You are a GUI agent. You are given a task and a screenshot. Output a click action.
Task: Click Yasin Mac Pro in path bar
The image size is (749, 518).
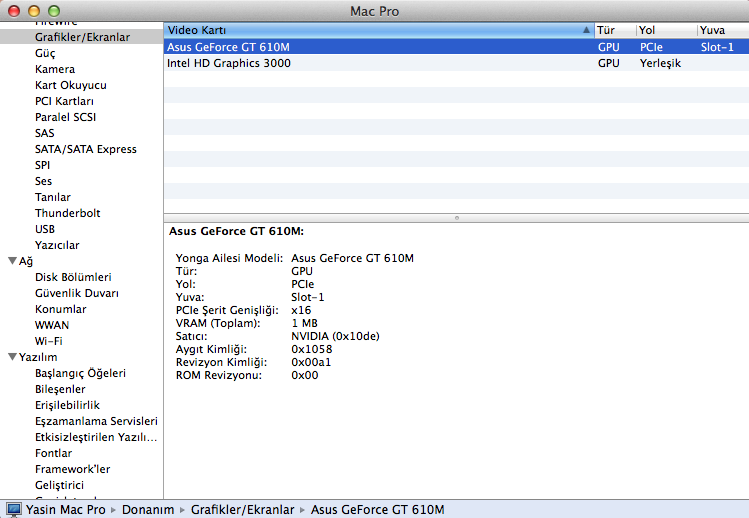tap(65, 510)
